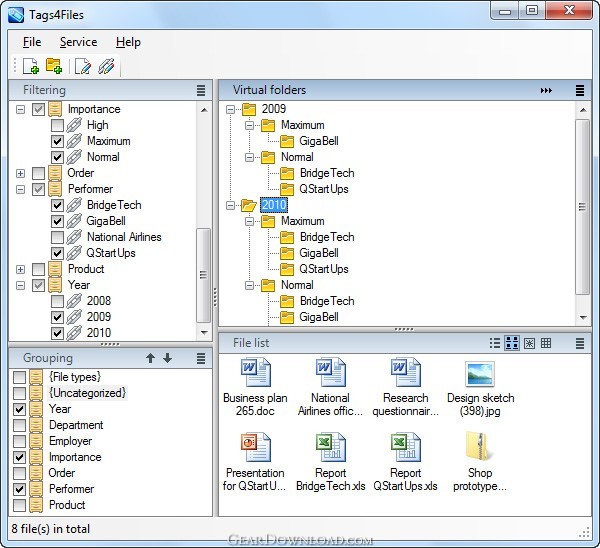Switch file list to list view icon
This screenshot has height=548, width=600.
[495, 343]
